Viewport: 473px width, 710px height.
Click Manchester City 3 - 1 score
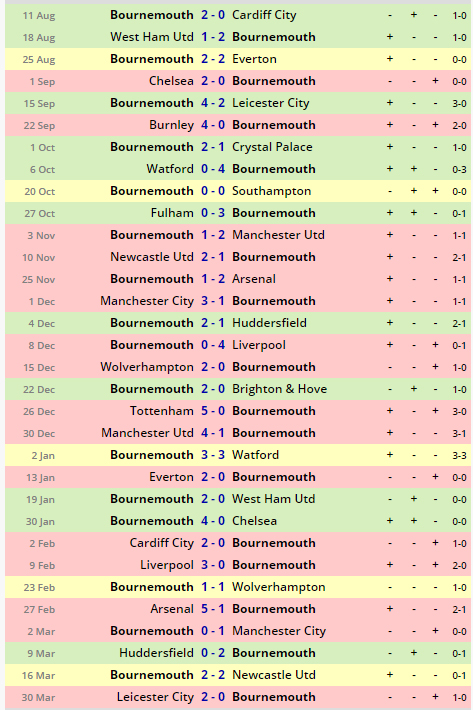[x=213, y=301]
